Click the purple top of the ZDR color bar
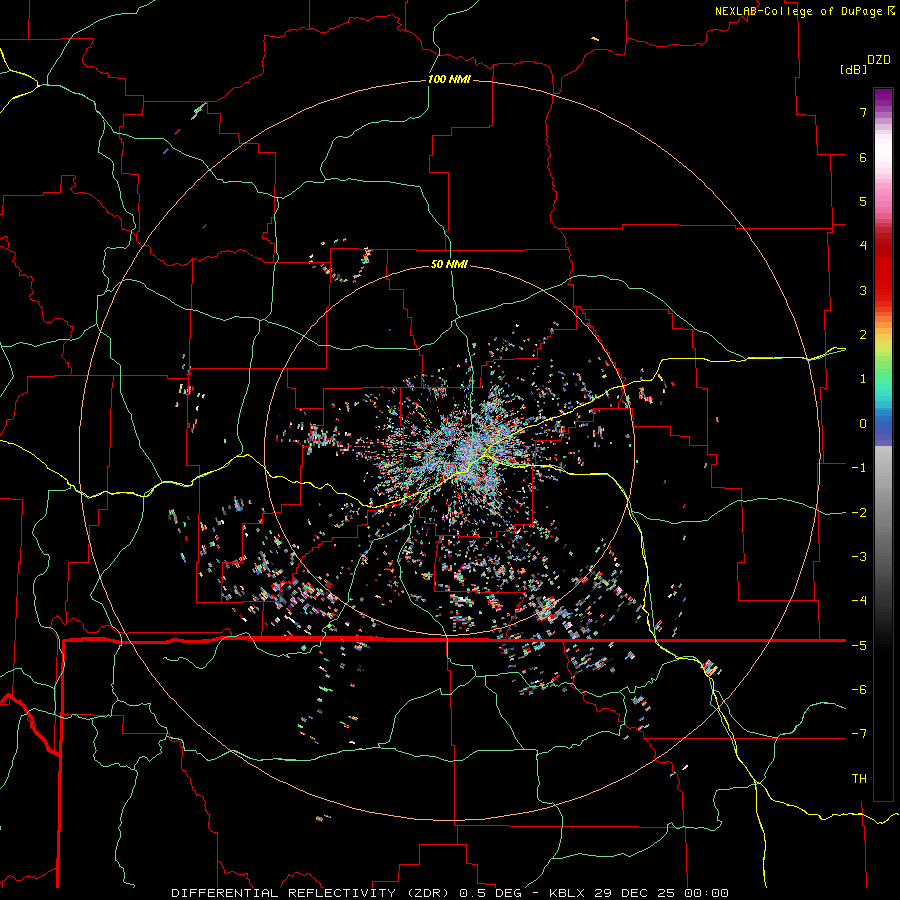Screen dimensions: 900x900 pos(883,98)
